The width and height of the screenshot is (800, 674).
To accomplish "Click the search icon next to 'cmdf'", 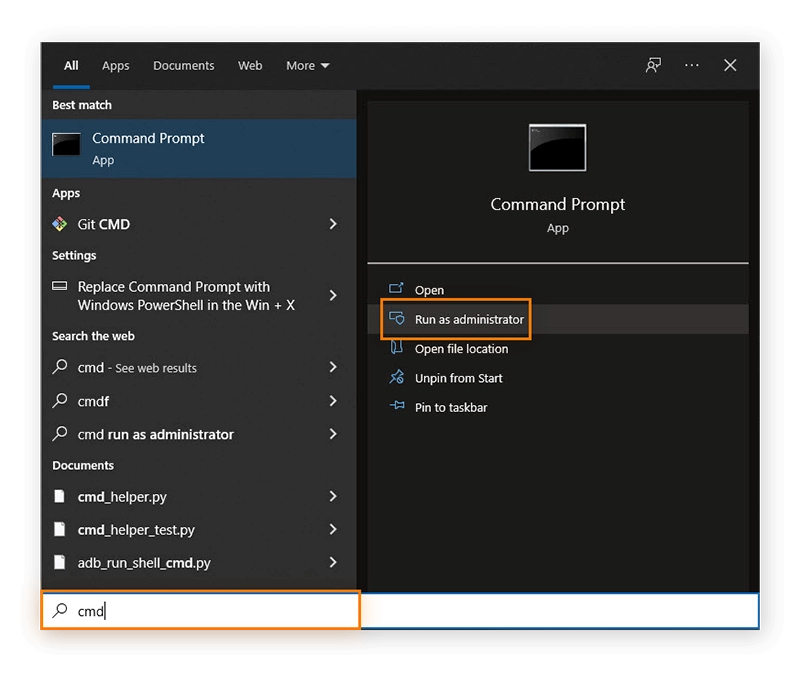I will point(60,400).
